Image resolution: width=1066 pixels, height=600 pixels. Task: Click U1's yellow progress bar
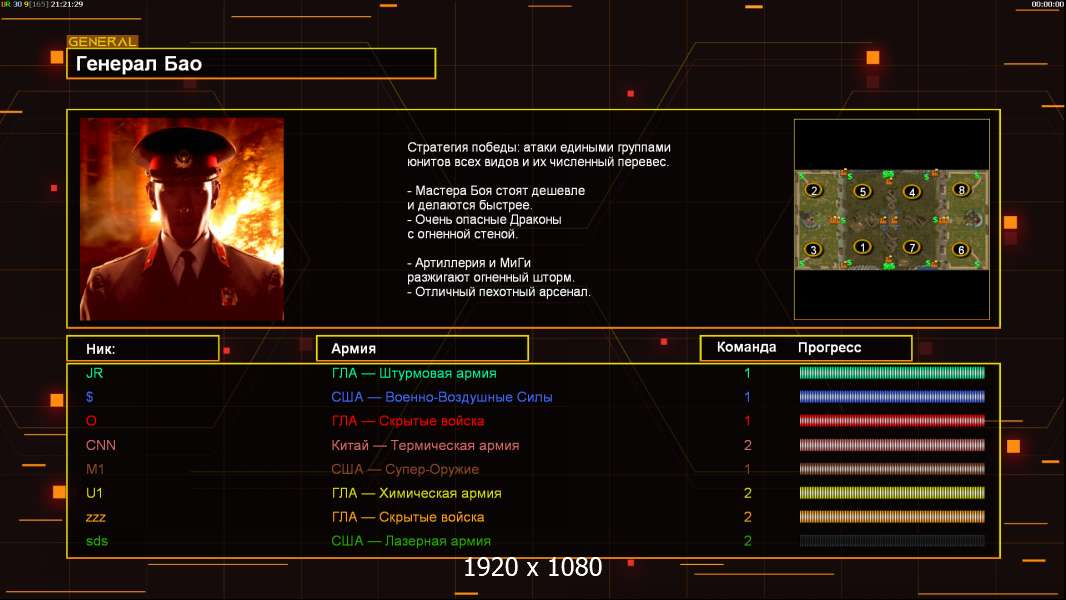892,493
